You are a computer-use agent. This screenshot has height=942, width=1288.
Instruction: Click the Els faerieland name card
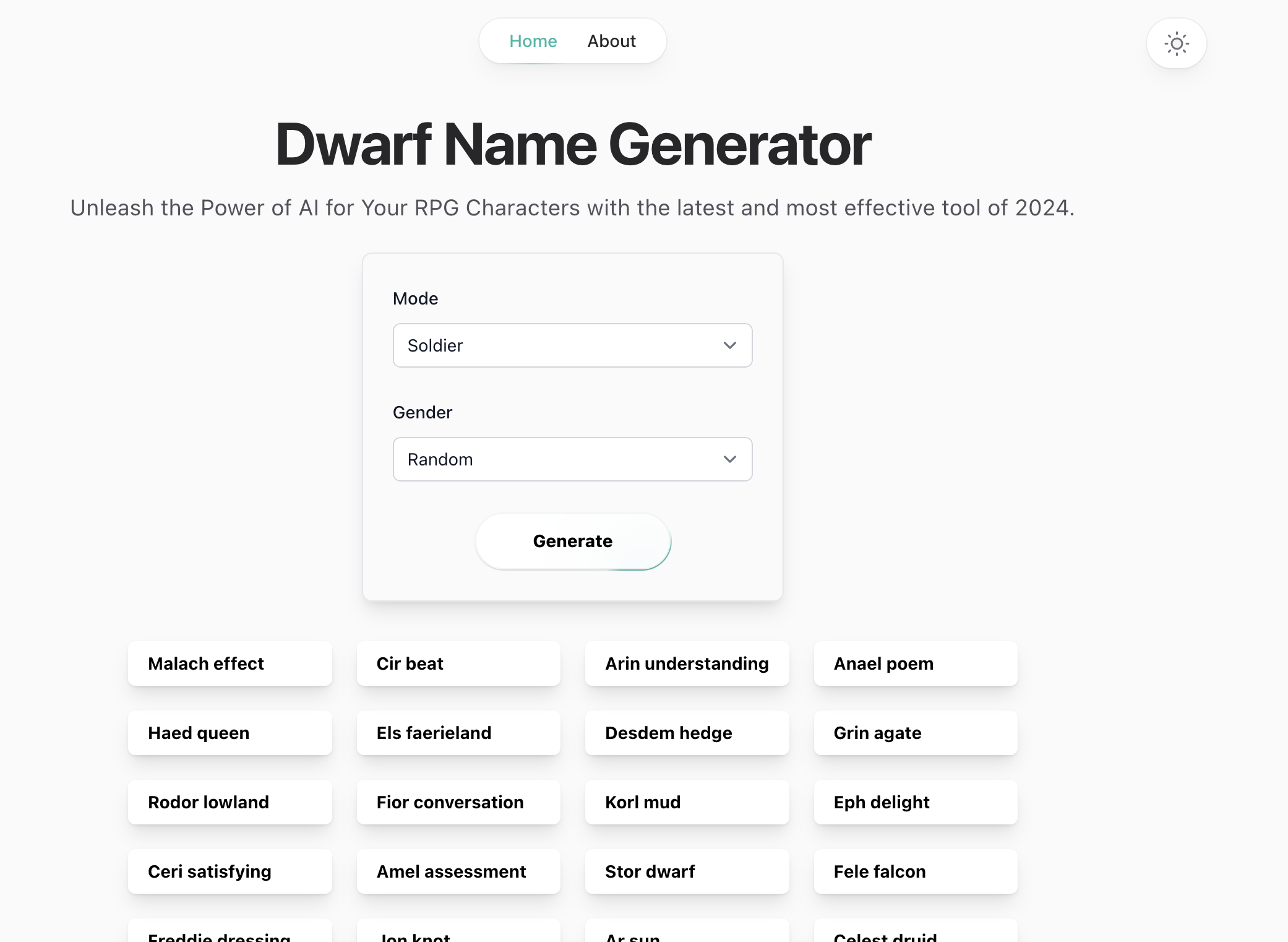pos(458,733)
